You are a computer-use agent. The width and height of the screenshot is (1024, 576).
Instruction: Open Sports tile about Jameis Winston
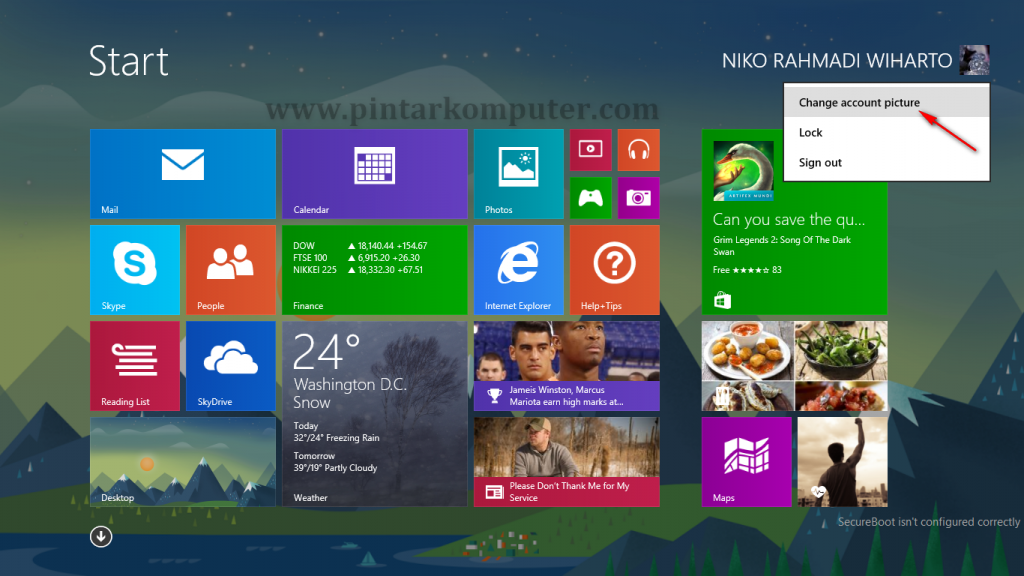pos(567,366)
